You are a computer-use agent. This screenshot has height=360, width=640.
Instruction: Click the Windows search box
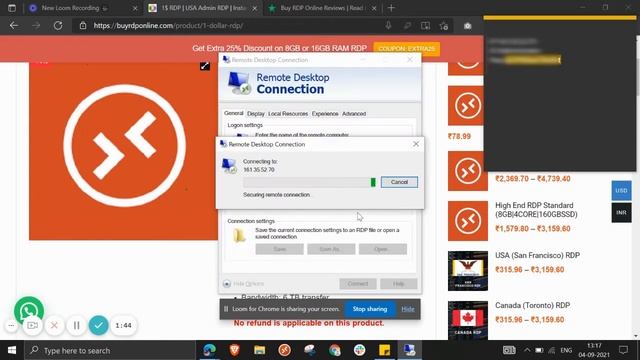pyautogui.click(x=110, y=350)
